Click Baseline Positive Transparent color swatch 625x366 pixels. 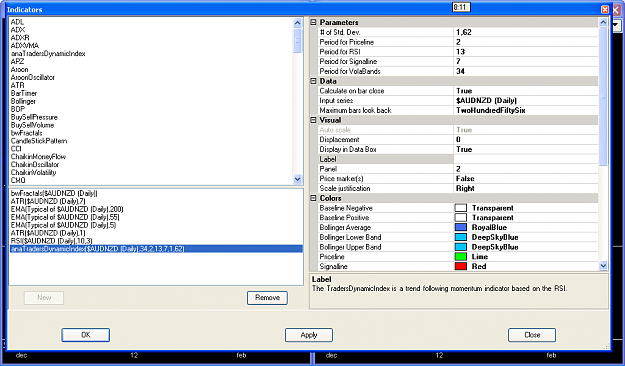tap(461, 218)
